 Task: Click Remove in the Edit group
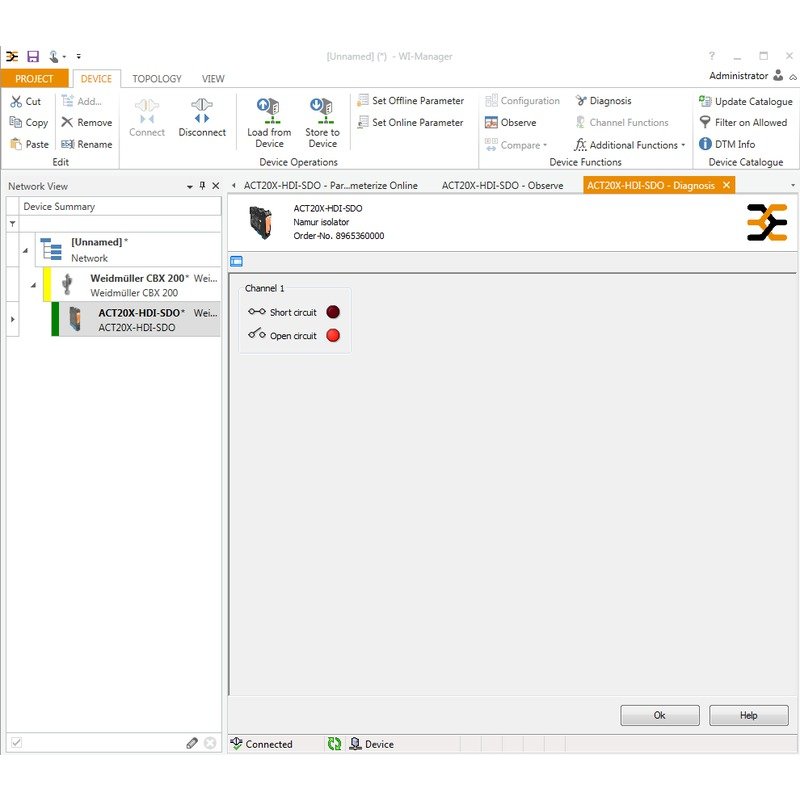[87, 122]
